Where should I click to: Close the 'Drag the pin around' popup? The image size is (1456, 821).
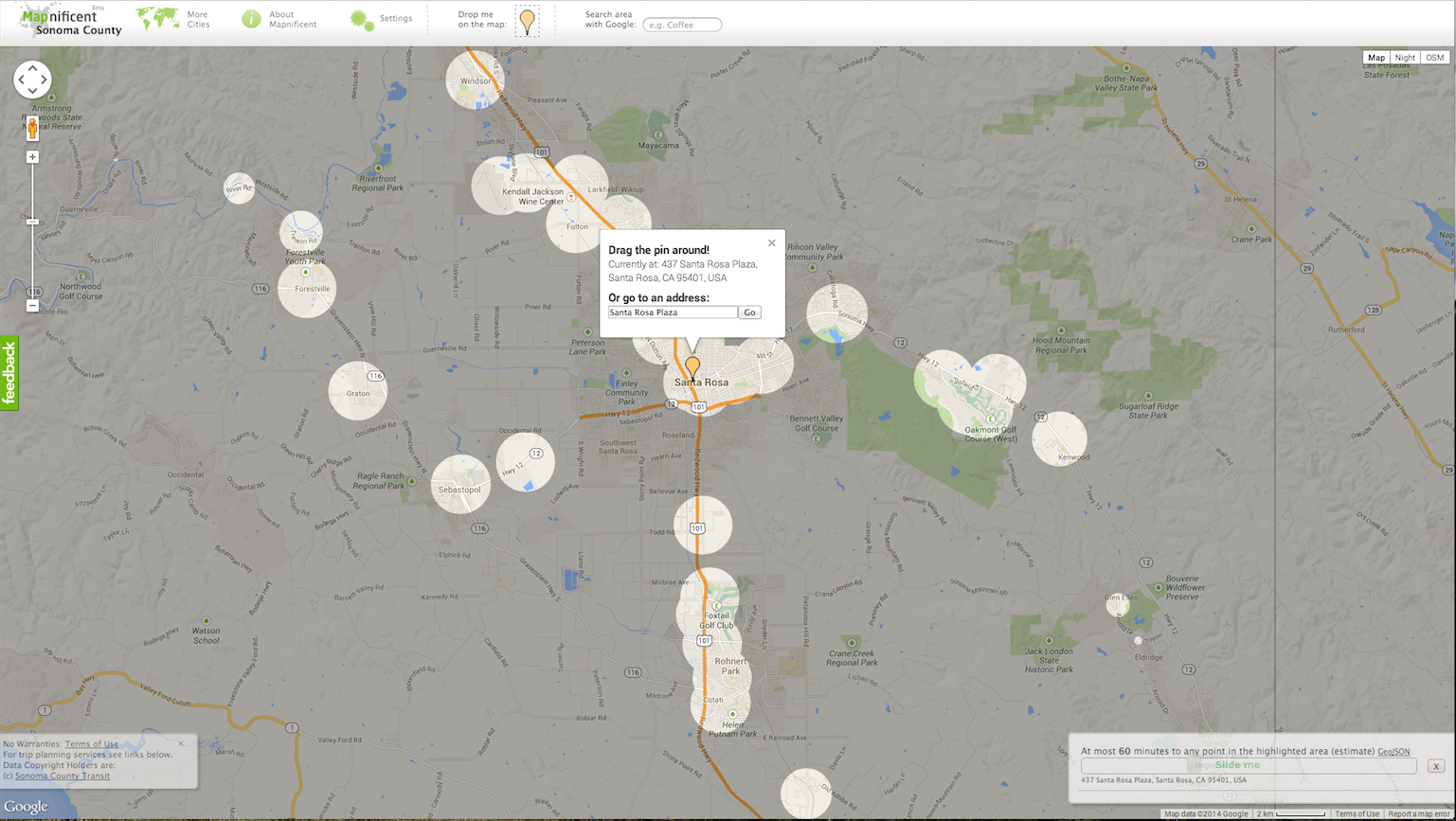click(x=771, y=243)
